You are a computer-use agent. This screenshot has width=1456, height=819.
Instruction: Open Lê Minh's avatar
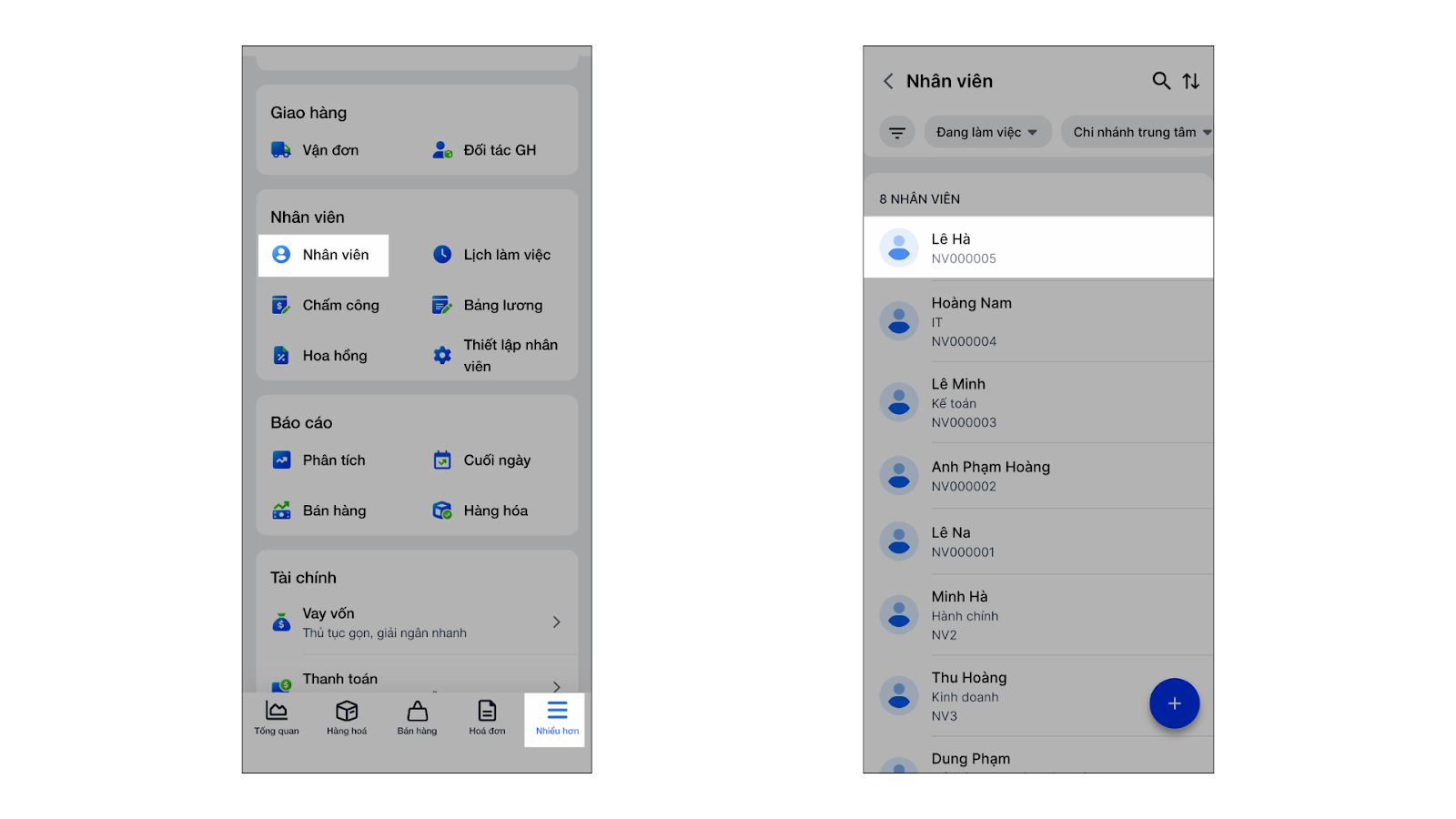[x=899, y=402]
